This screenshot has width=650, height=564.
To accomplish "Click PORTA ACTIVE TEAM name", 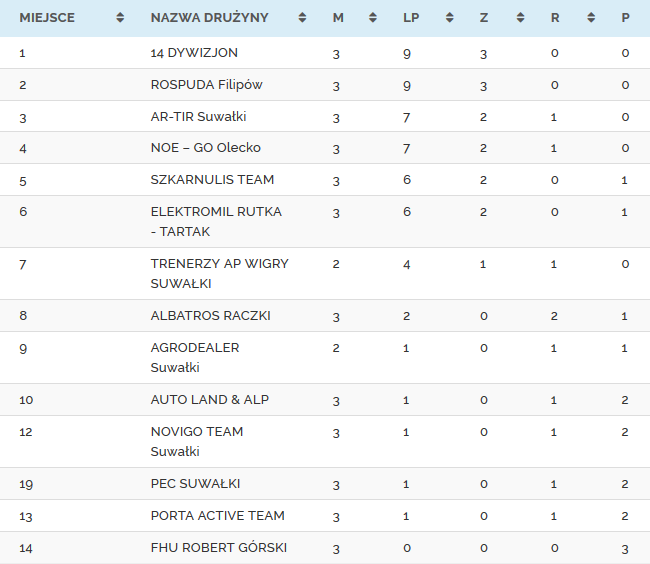I will click(217, 516).
